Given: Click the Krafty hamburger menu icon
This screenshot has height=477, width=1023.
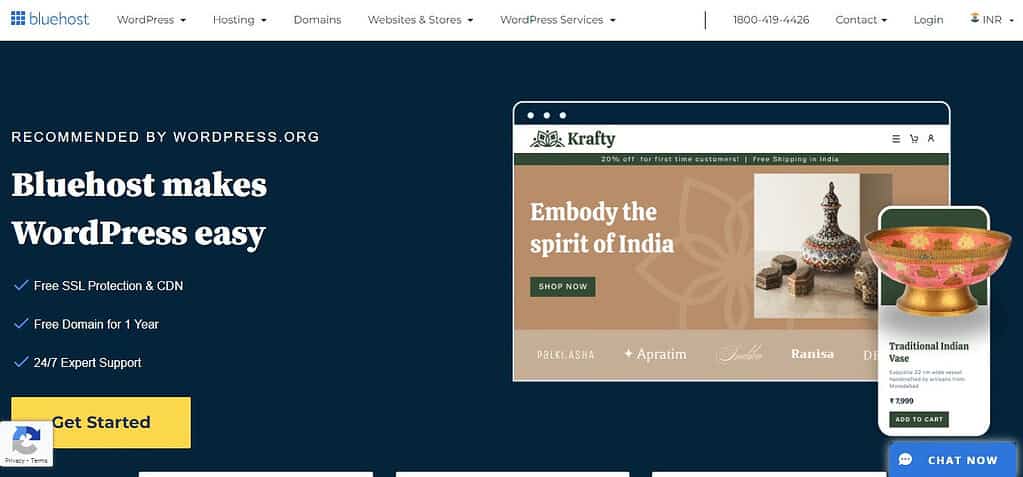Looking at the screenshot, I should click(x=896, y=138).
